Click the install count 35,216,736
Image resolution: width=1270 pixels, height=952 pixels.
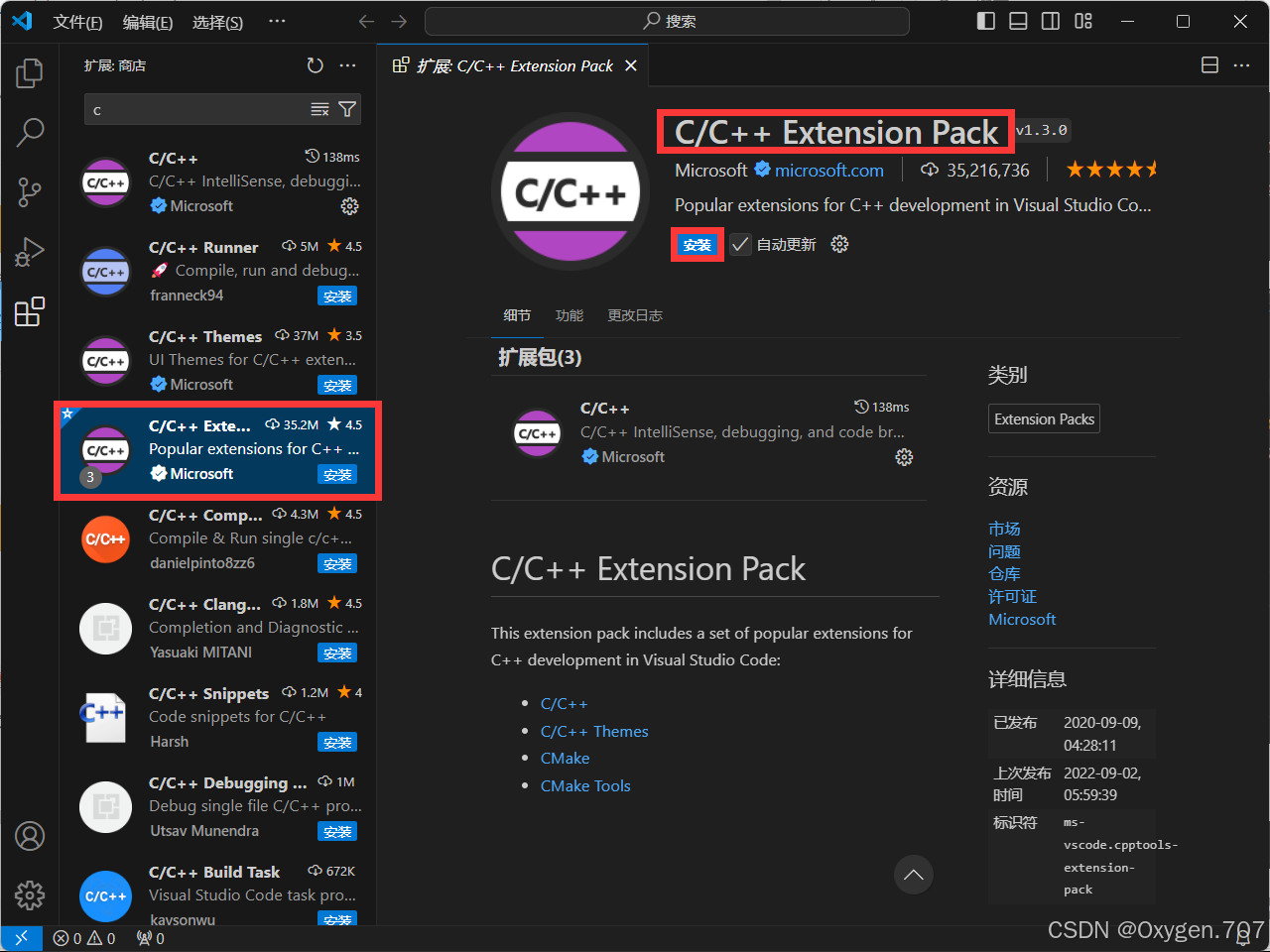974,171
